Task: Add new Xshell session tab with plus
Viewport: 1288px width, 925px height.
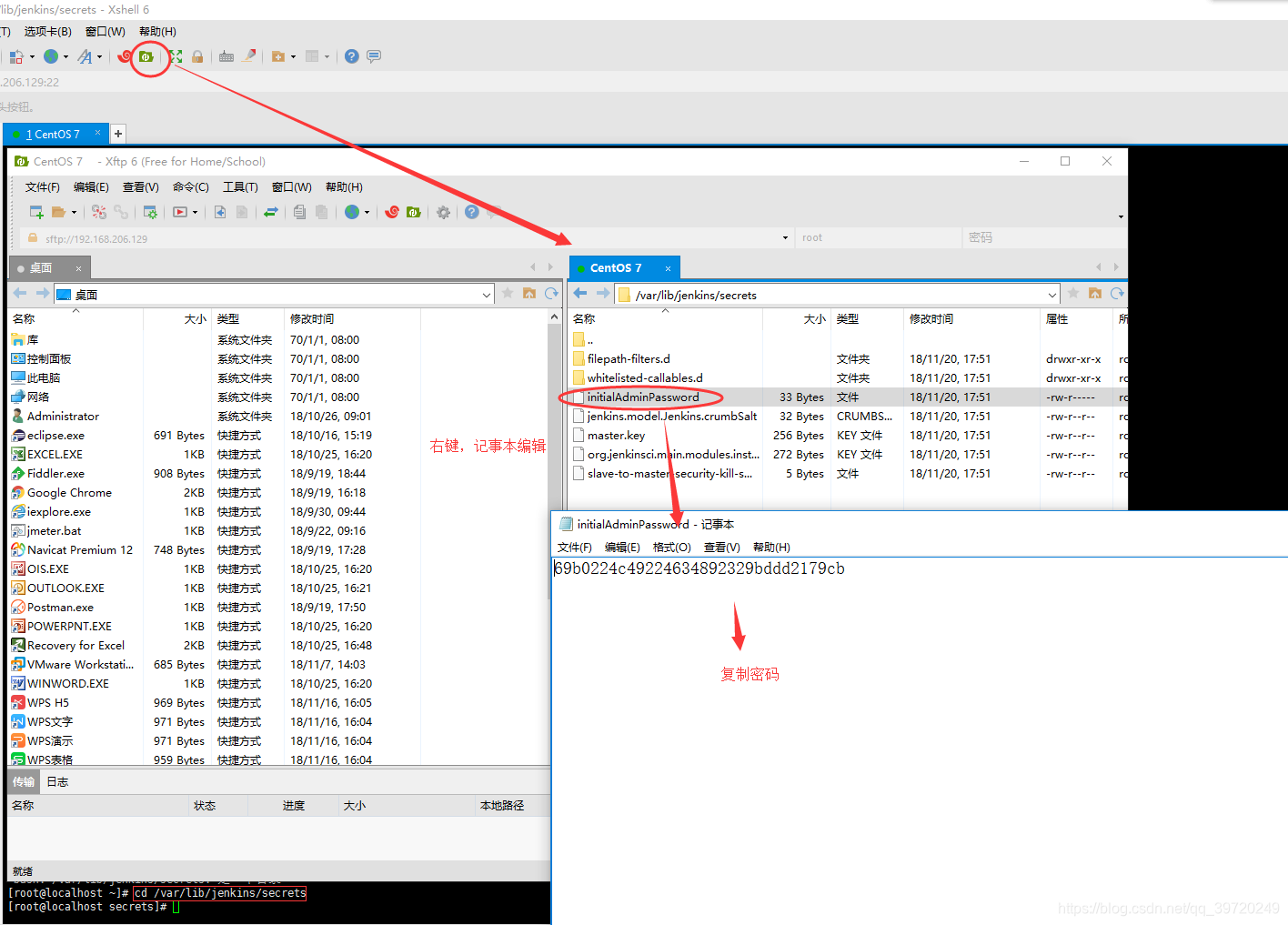Action: (118, 134)
